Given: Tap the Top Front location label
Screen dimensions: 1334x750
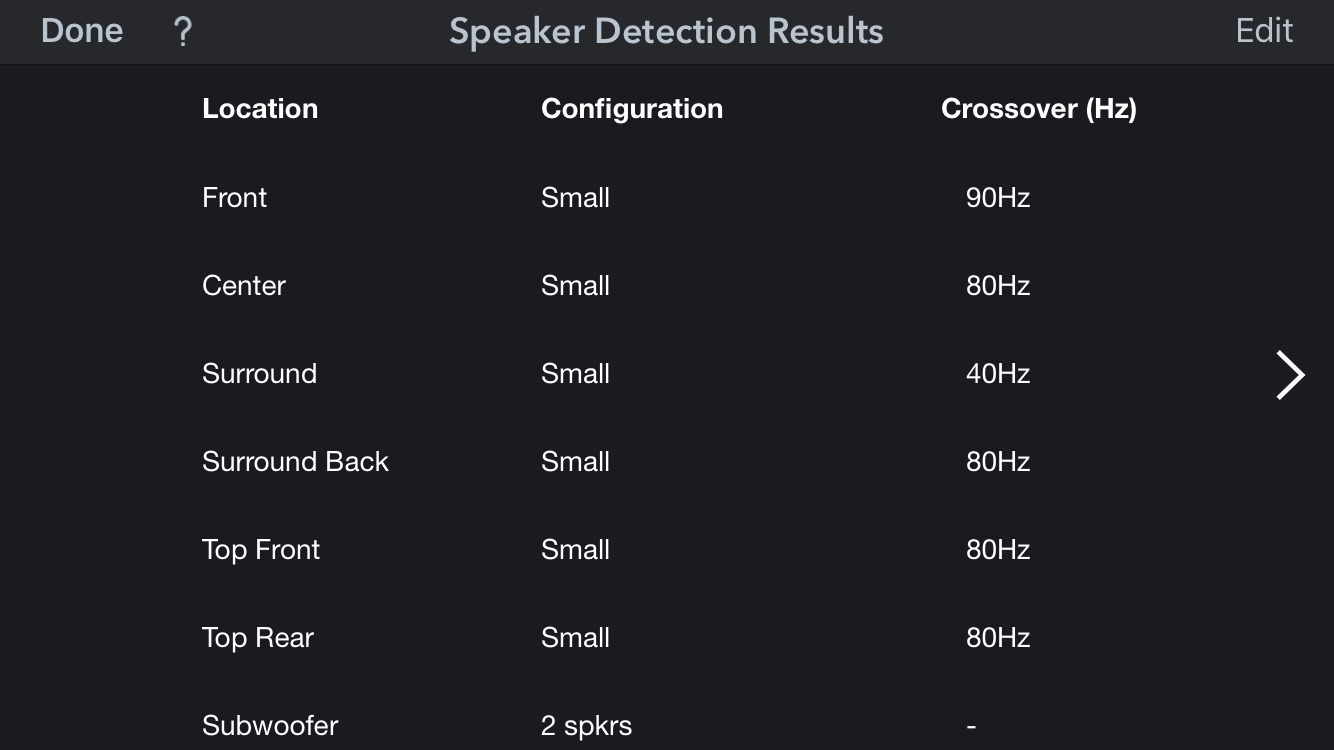Looking at the screenshot, I should [x=261, y=550].
